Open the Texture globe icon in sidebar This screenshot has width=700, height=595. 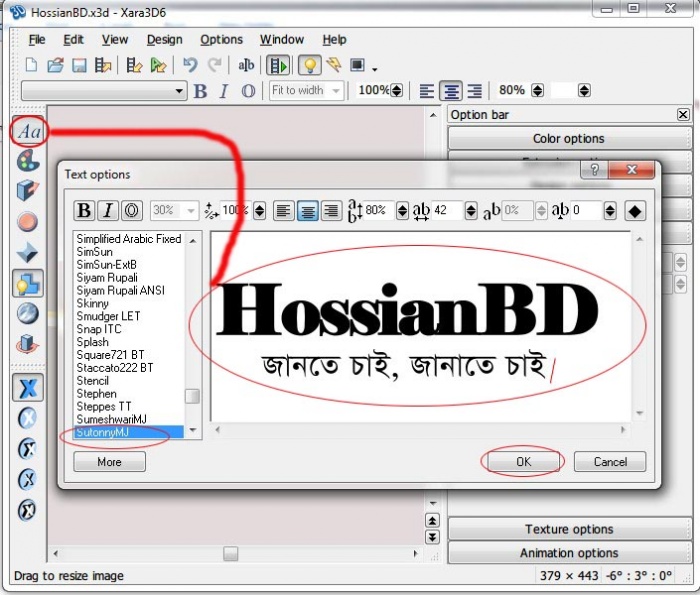(28, 313)
